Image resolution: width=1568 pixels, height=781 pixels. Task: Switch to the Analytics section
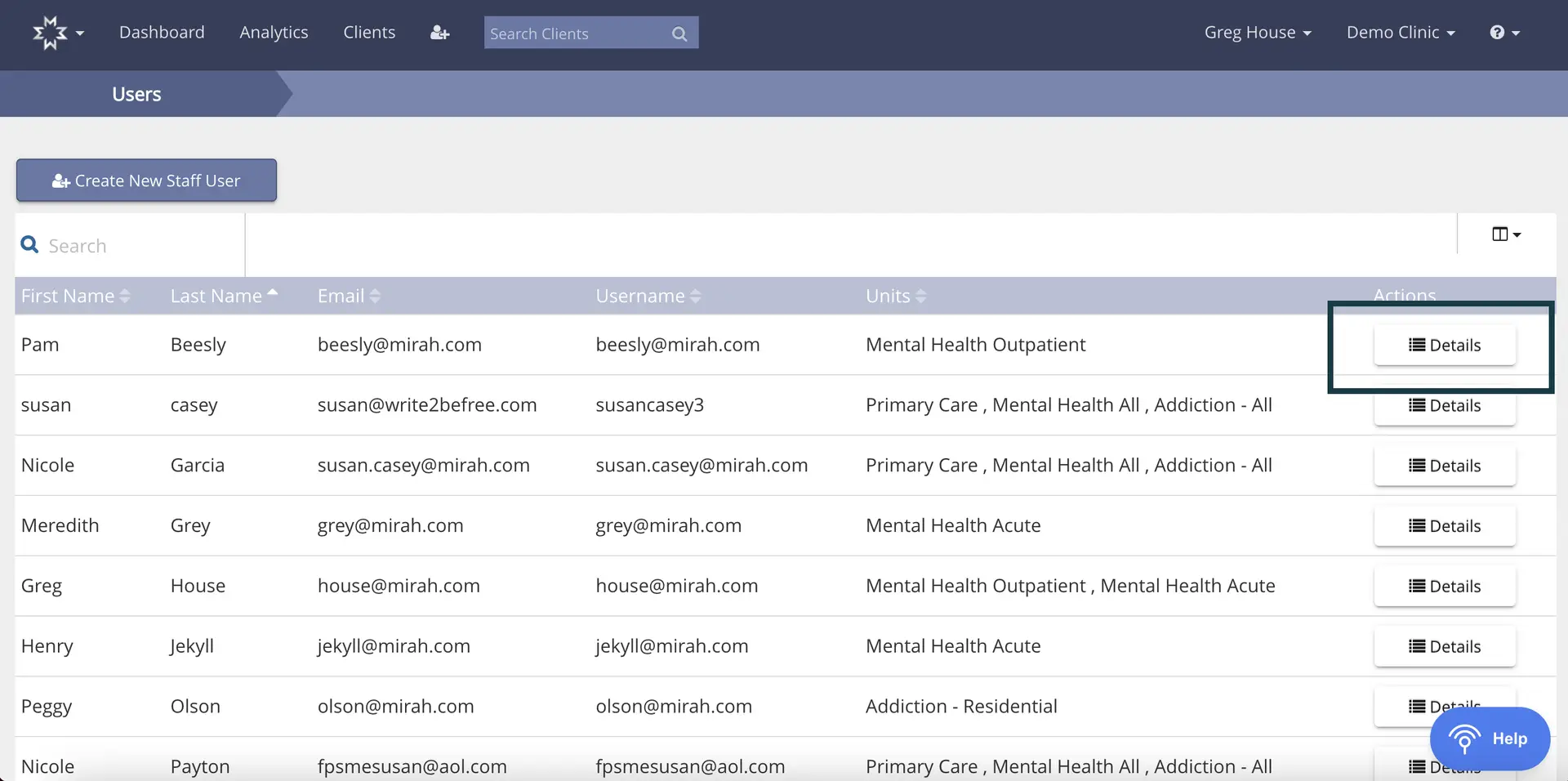[274, 32]
